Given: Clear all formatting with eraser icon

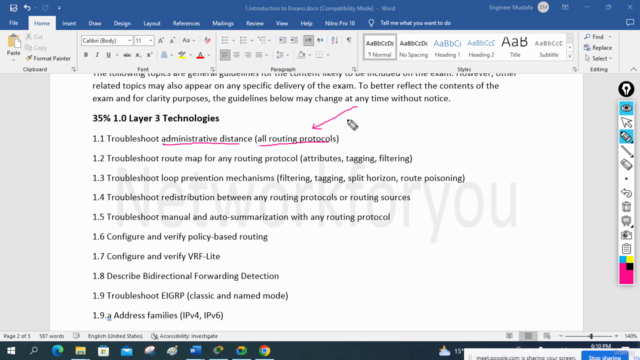Looking at the screenshot, I should click(x=207, y=40).
